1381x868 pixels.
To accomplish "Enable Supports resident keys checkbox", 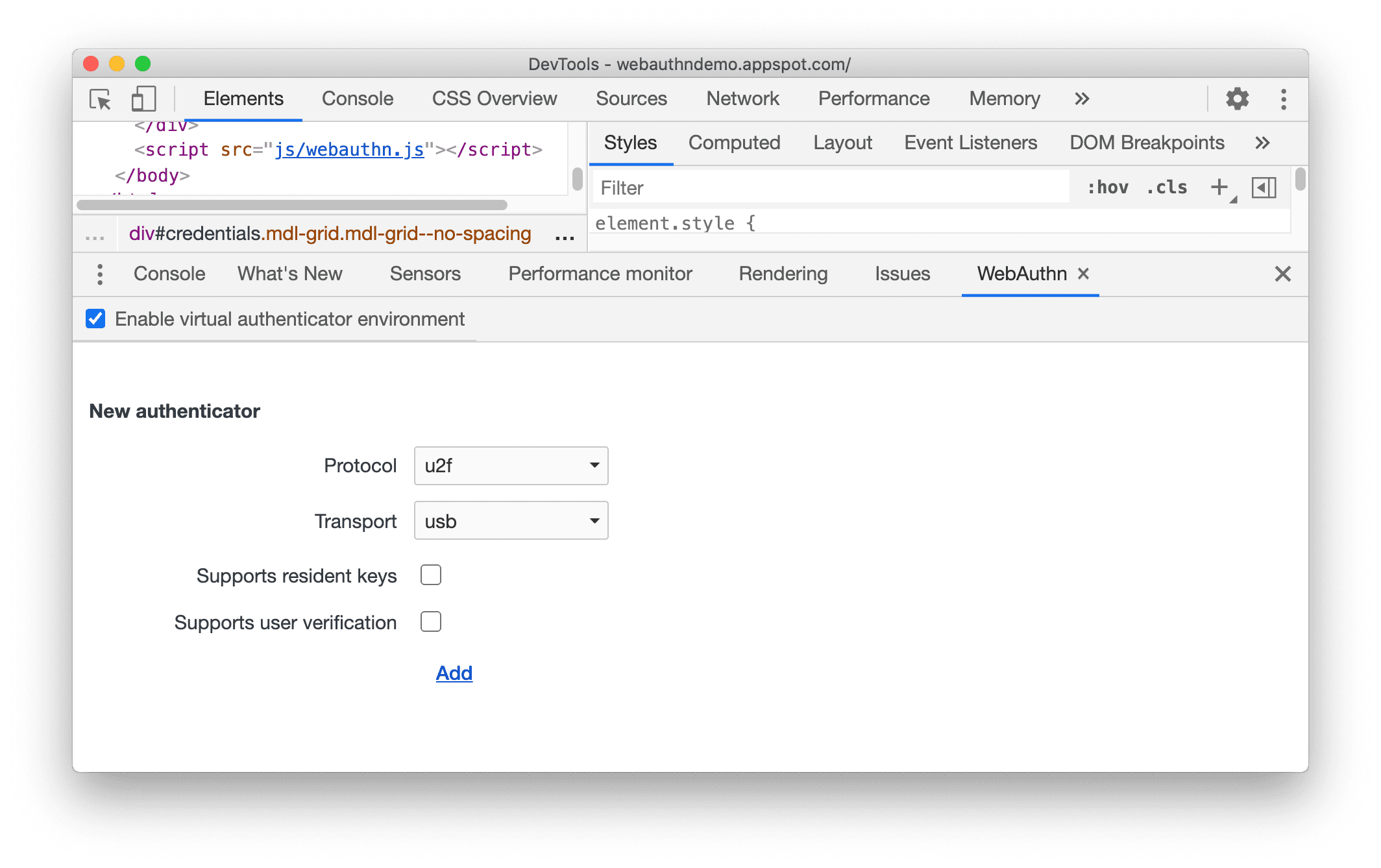I will pyautogui.click(x=431, y=575).
